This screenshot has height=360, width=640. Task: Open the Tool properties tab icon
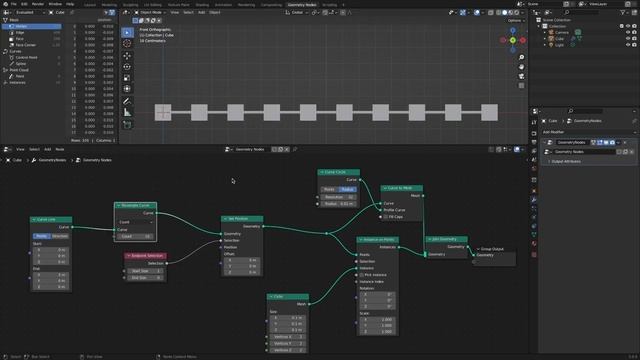coord(534,122)
